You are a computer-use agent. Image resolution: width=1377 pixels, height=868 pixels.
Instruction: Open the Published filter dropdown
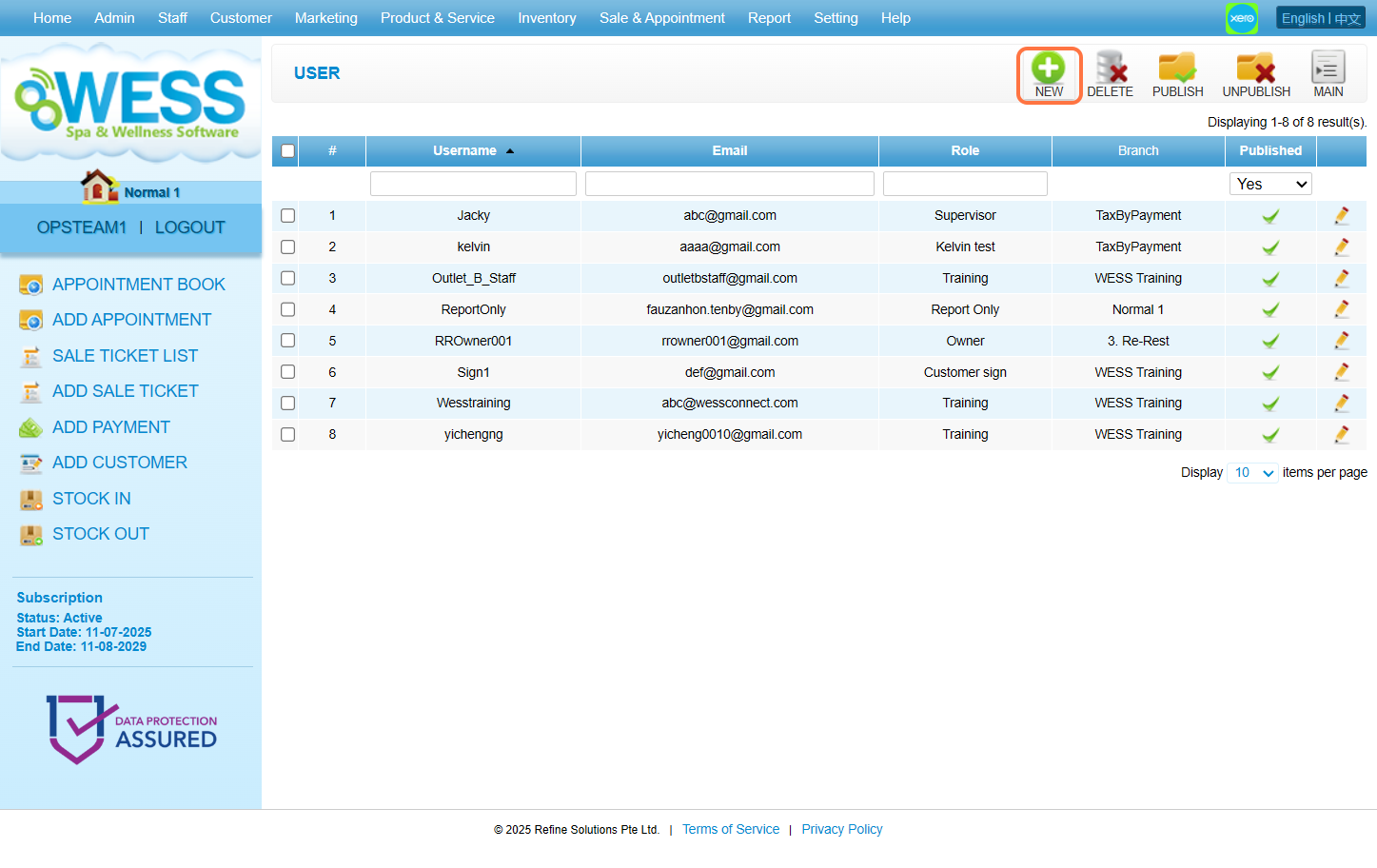[x=1269, y=184]
